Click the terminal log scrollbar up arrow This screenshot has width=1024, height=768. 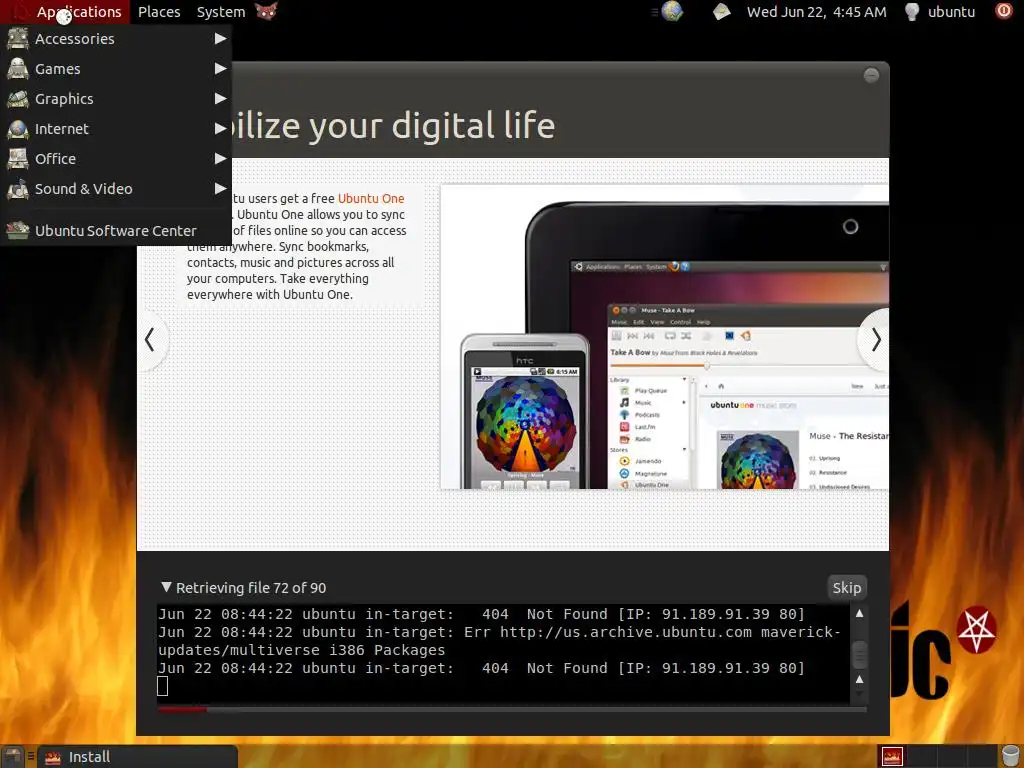pos(859,613)
